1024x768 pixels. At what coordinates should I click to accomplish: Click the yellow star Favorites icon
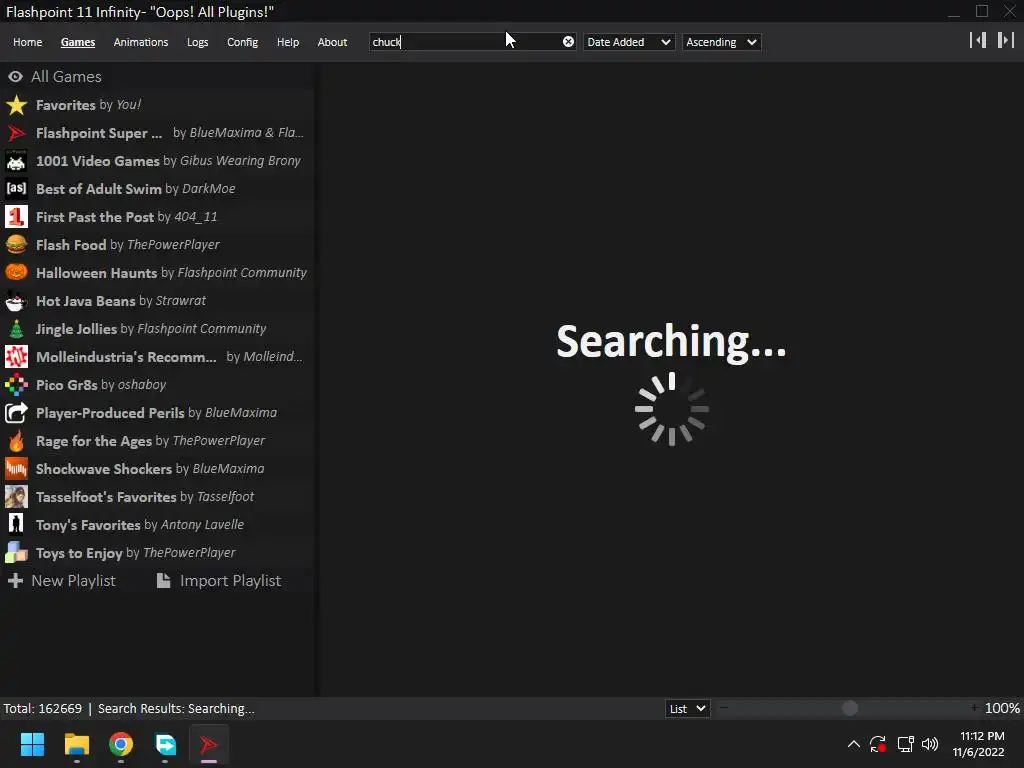(x=16, y=105)
